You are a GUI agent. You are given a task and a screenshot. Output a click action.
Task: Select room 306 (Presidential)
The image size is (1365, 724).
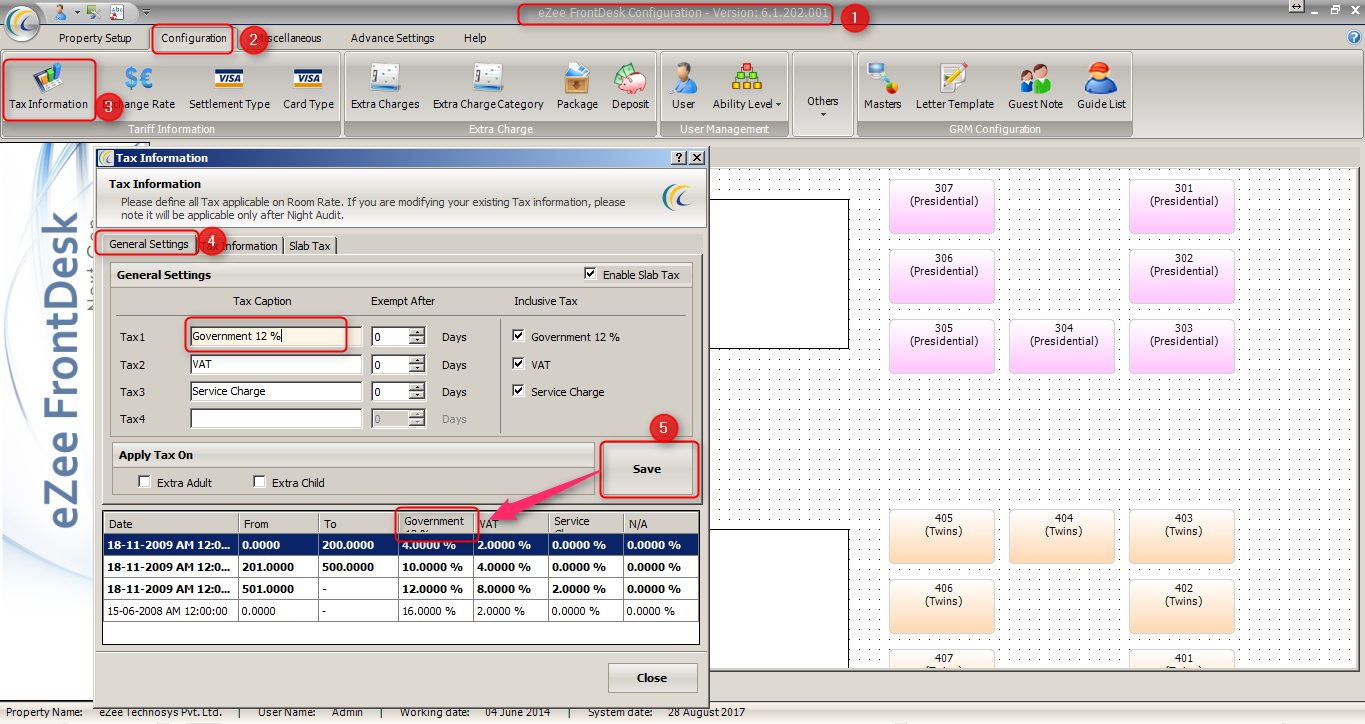[943, 276]
